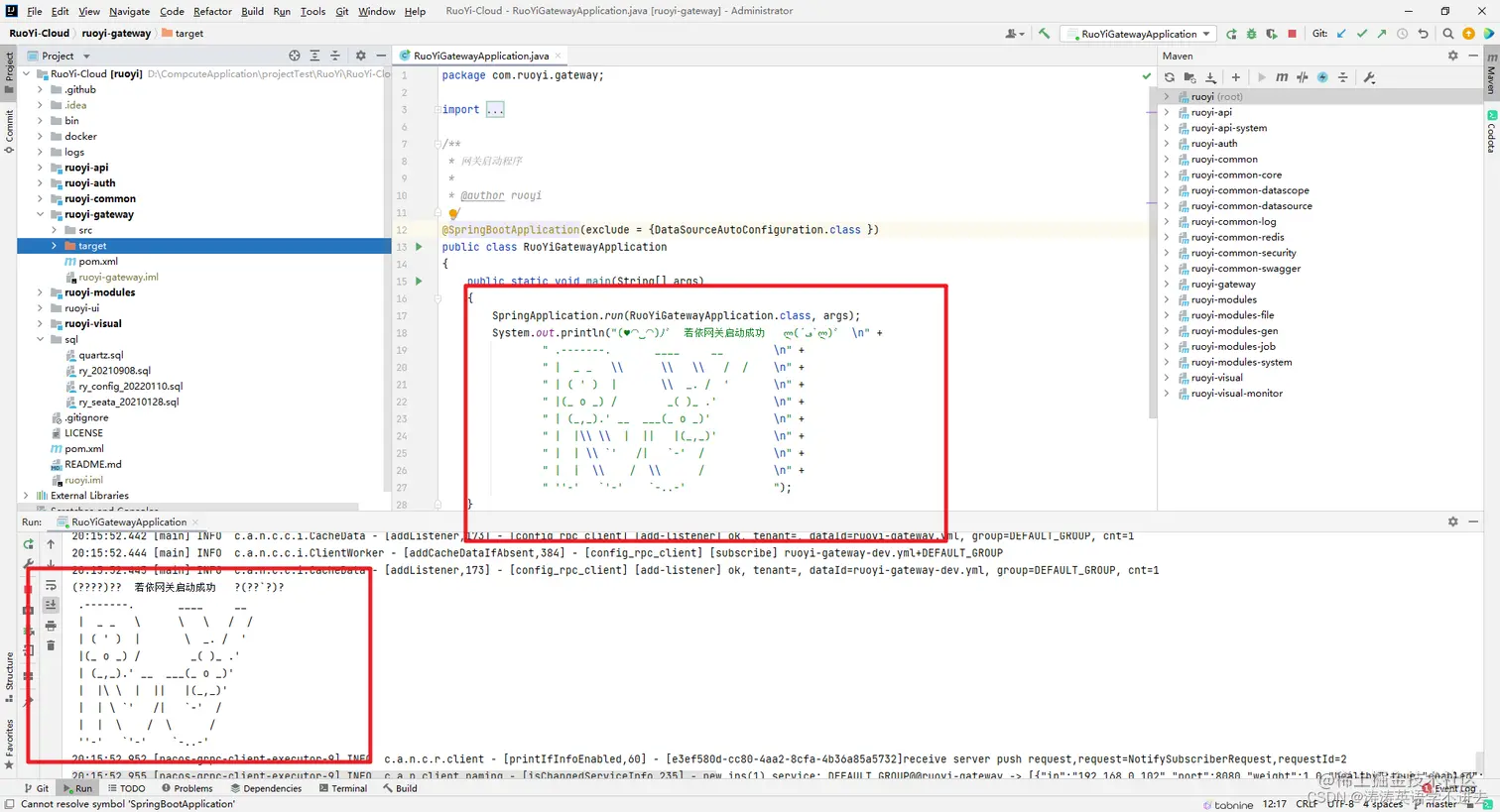Open Git tool window at bottom
1500x812 pixels.
(36, 788)
